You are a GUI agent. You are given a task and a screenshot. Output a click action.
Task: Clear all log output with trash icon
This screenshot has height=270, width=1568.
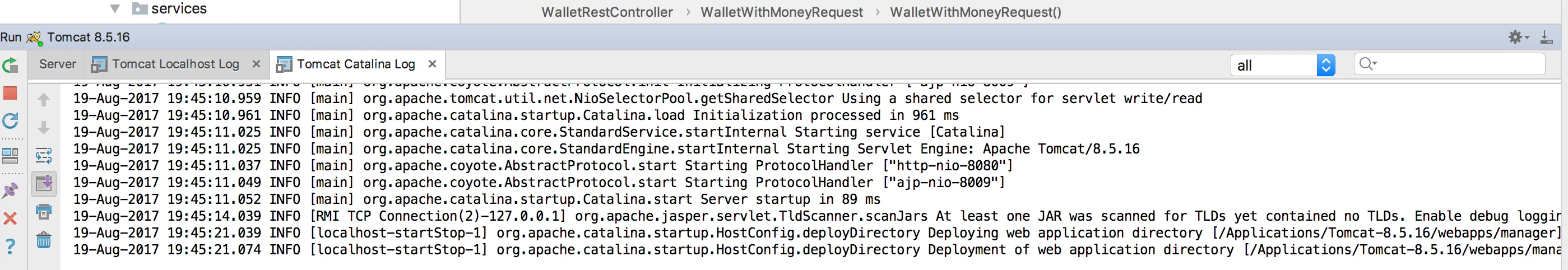[44, 240]
